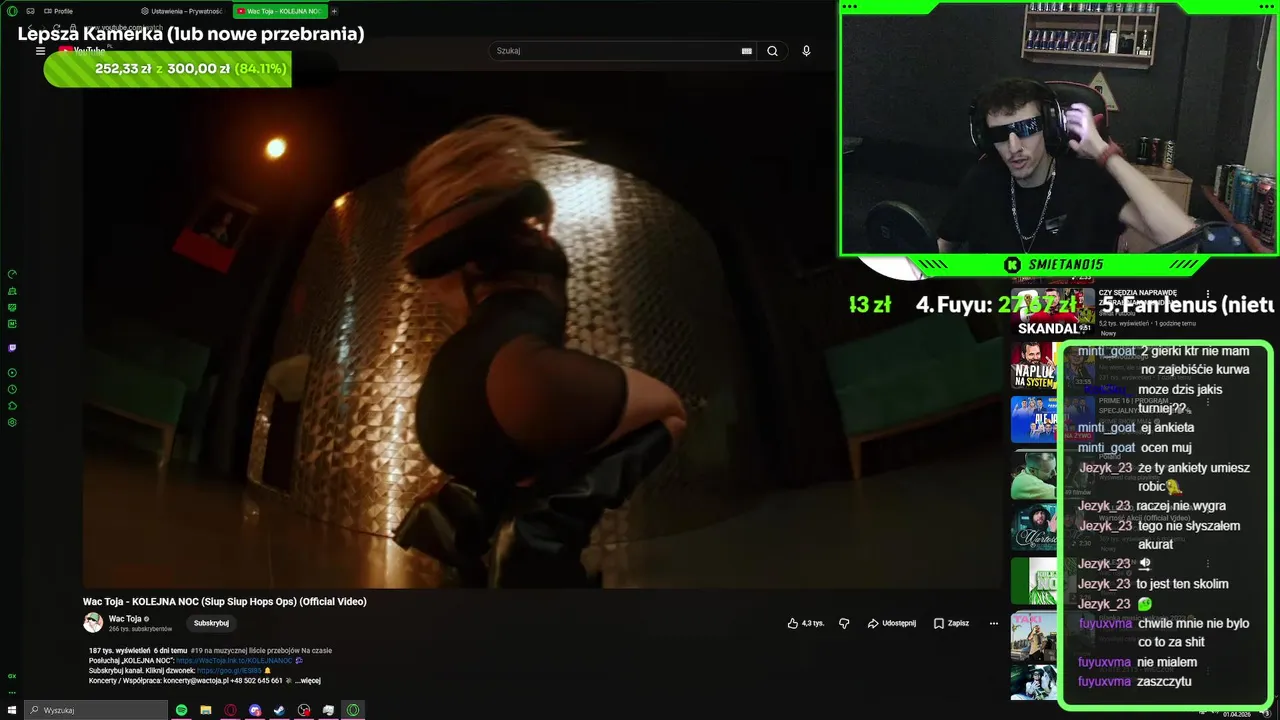Open File Explorer from the taskbar

point(206,710)
